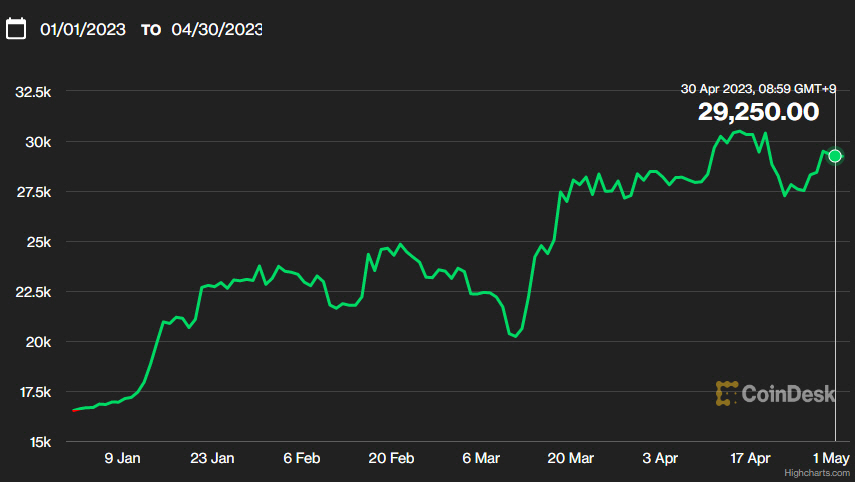Select the 20 Mar x-axis label
This screenshot has height=482, width=855.
pyautogui.click(x=571, y=458)
